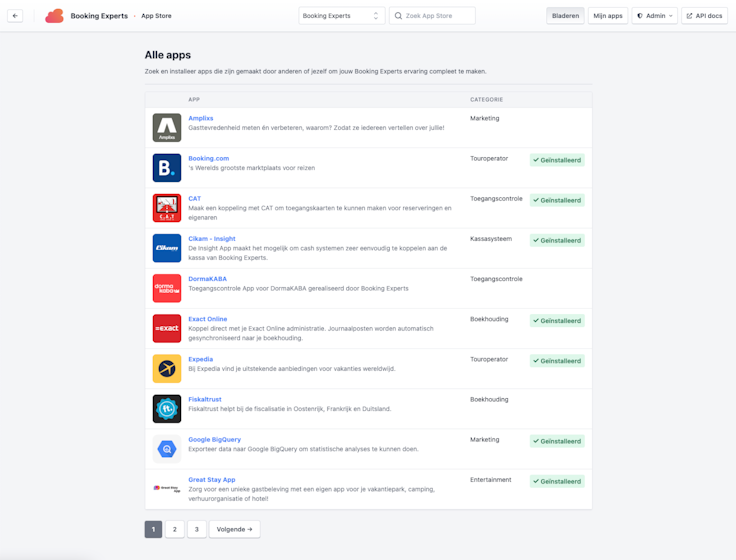This screenshot has height=560, width=736.
Task: Open the Exact Online app icon
Action: tap(167, 328)
